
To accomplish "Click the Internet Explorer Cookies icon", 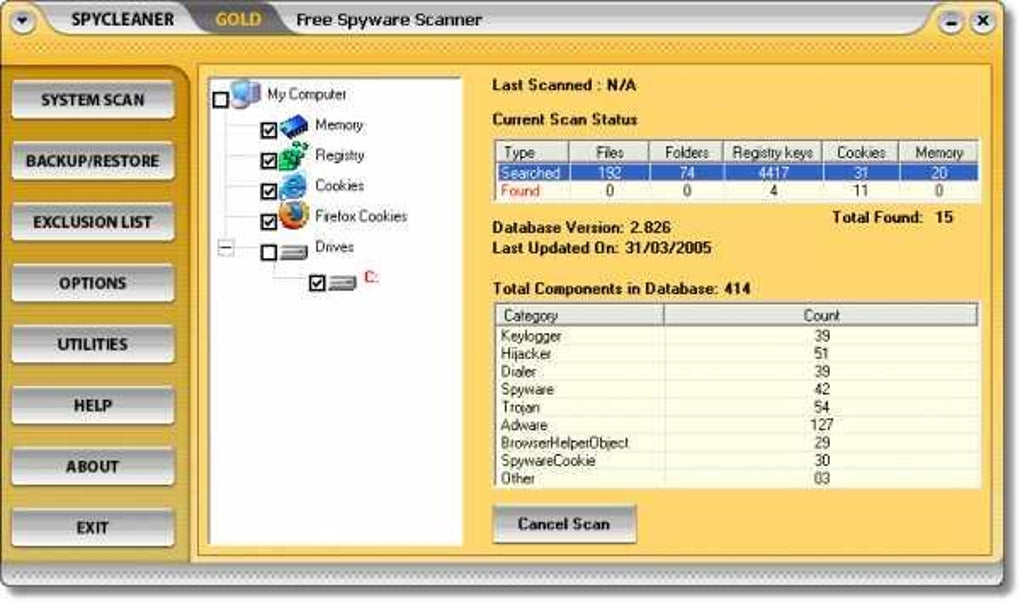I will (x=294, y=187).
